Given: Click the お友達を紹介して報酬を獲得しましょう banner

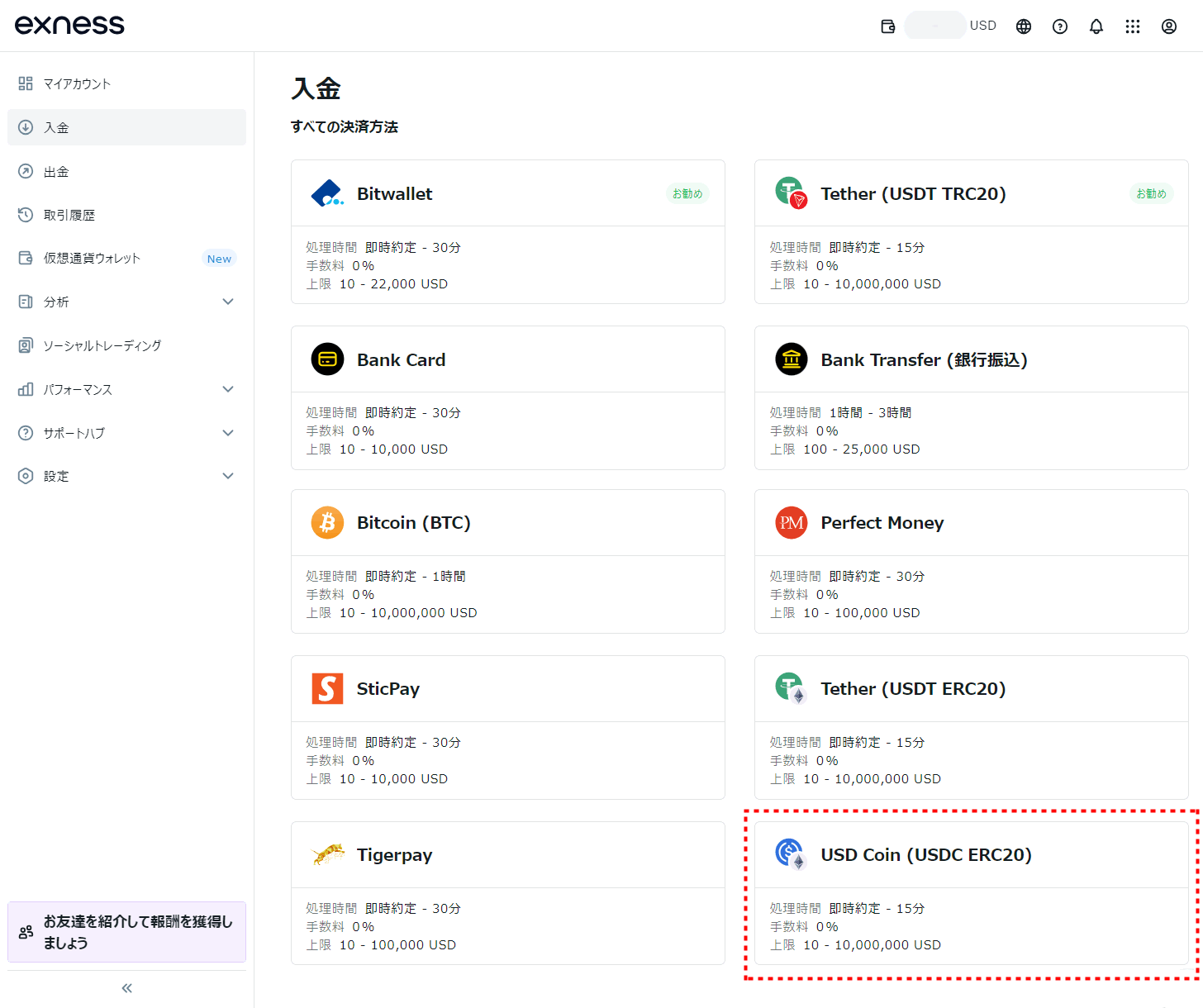Looking at the screenshot, I should [x=126, y=932].
